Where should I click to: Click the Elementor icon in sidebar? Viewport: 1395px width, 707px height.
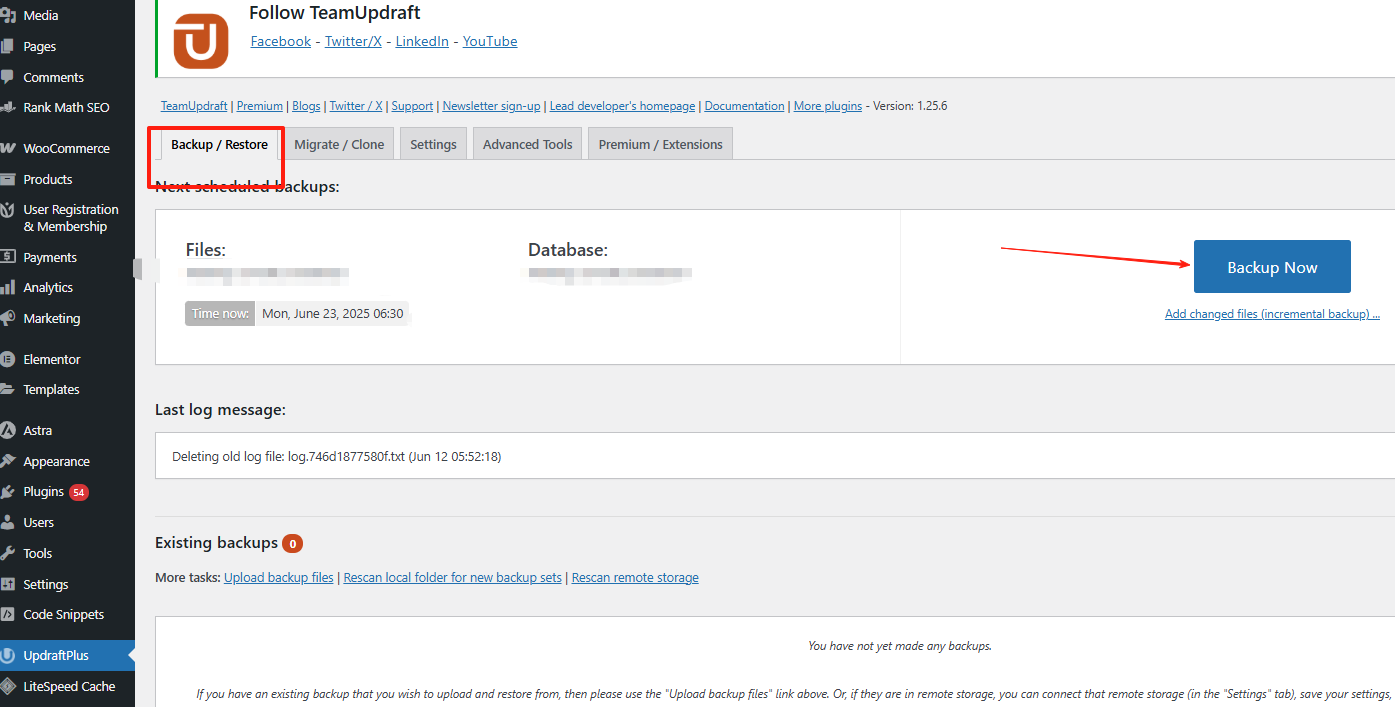point(8,359)
